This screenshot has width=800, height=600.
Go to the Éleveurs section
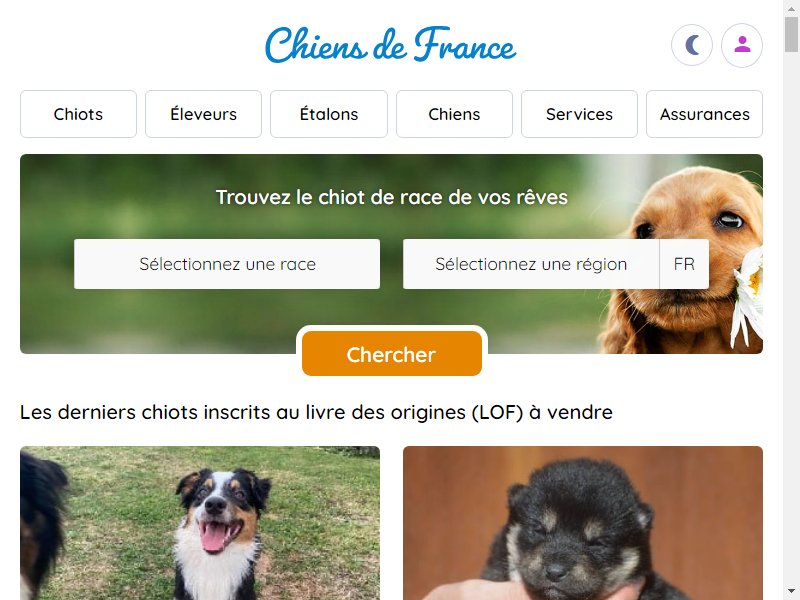point(204,114)
